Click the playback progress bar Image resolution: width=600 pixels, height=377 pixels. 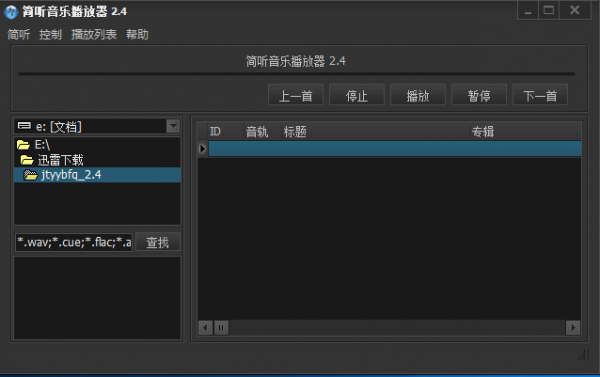pyautogui.click(x=297, y=73)
